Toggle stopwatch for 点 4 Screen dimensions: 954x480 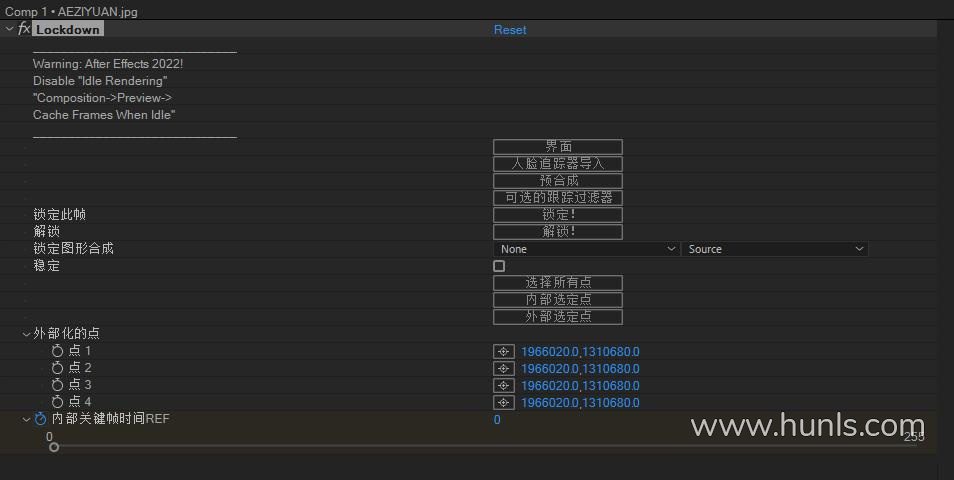point(57,402)
